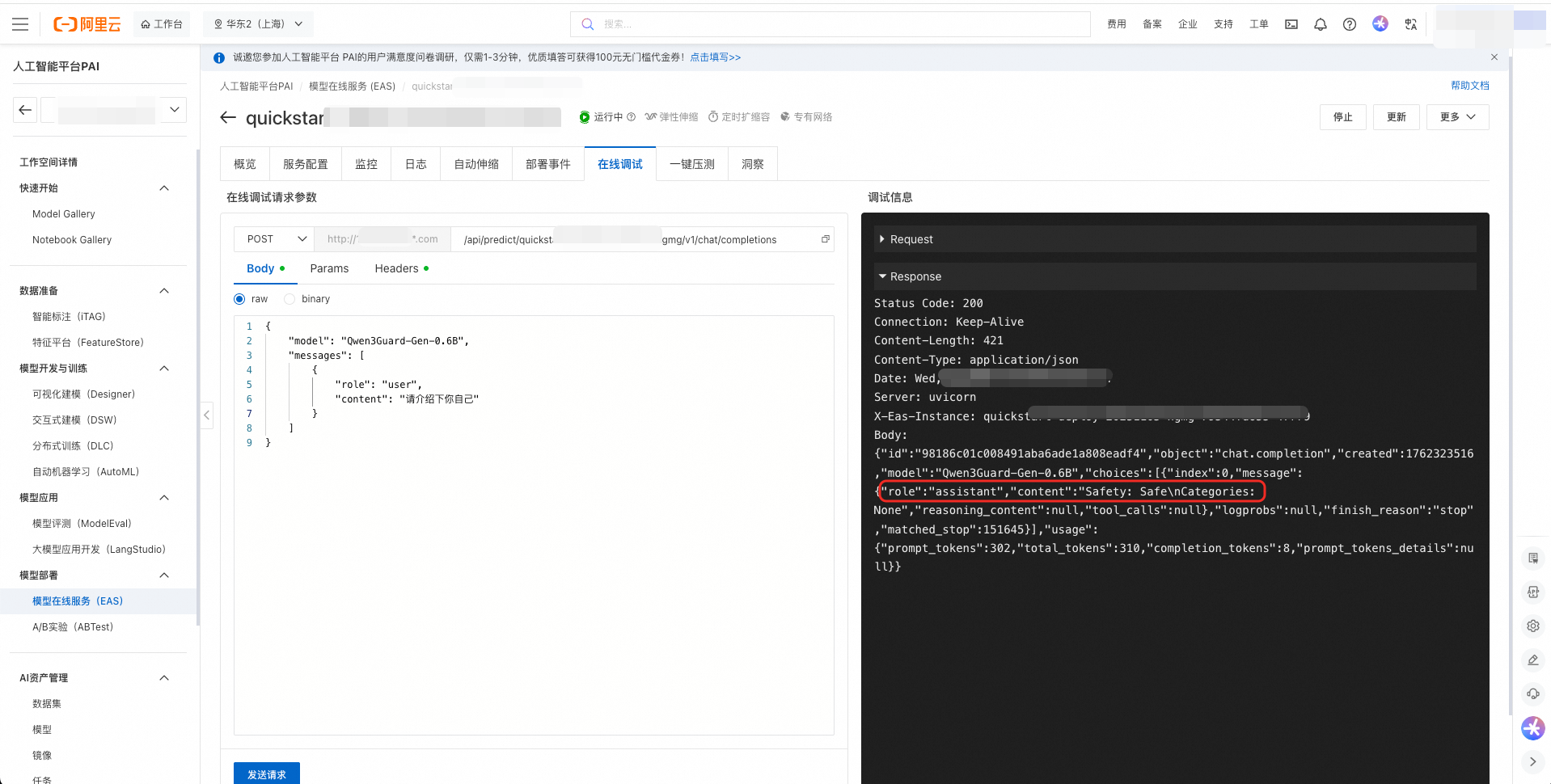Focus the top search field

pos(830,24)
